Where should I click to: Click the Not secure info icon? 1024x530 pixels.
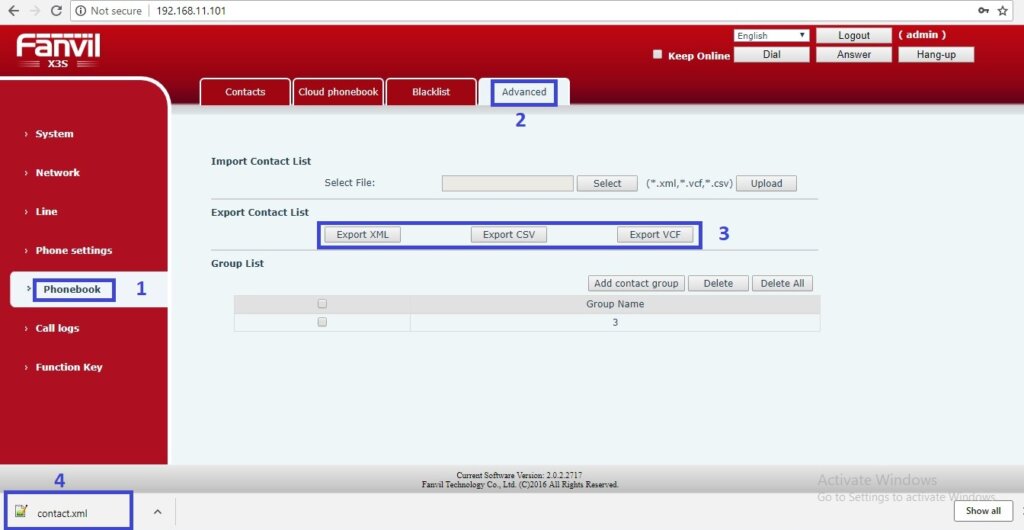(80, 10)
